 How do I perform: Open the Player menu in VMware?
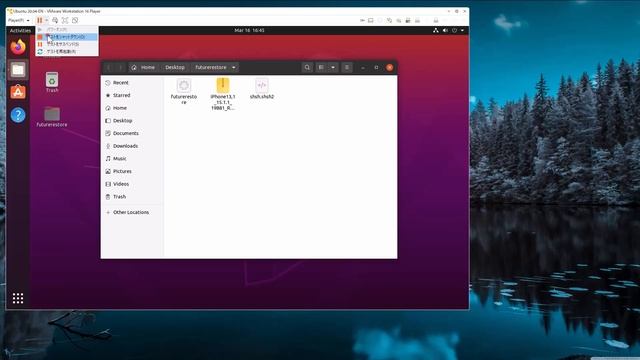point(19,20)
